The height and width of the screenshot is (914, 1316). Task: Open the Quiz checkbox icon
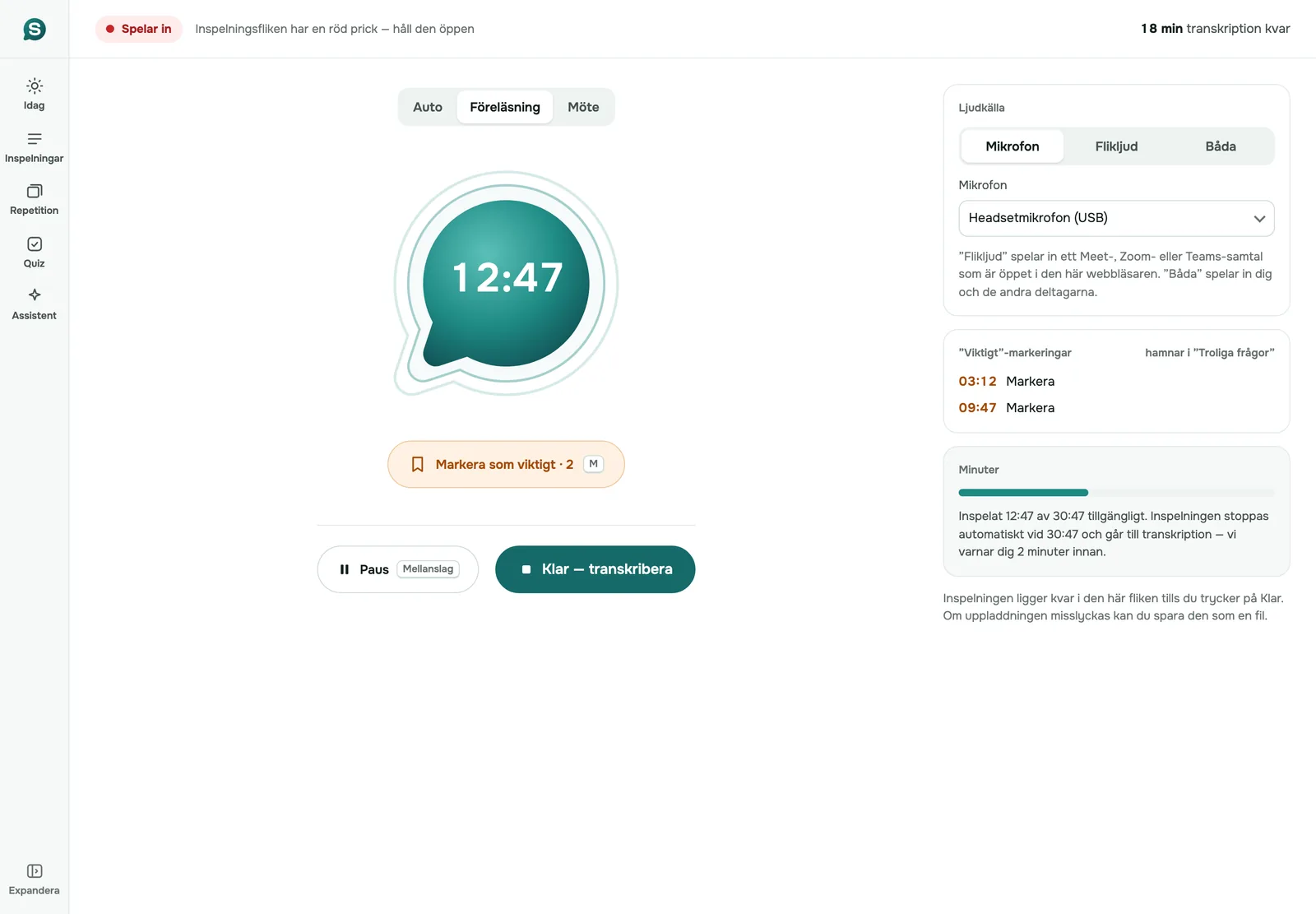tap(35, 244)
